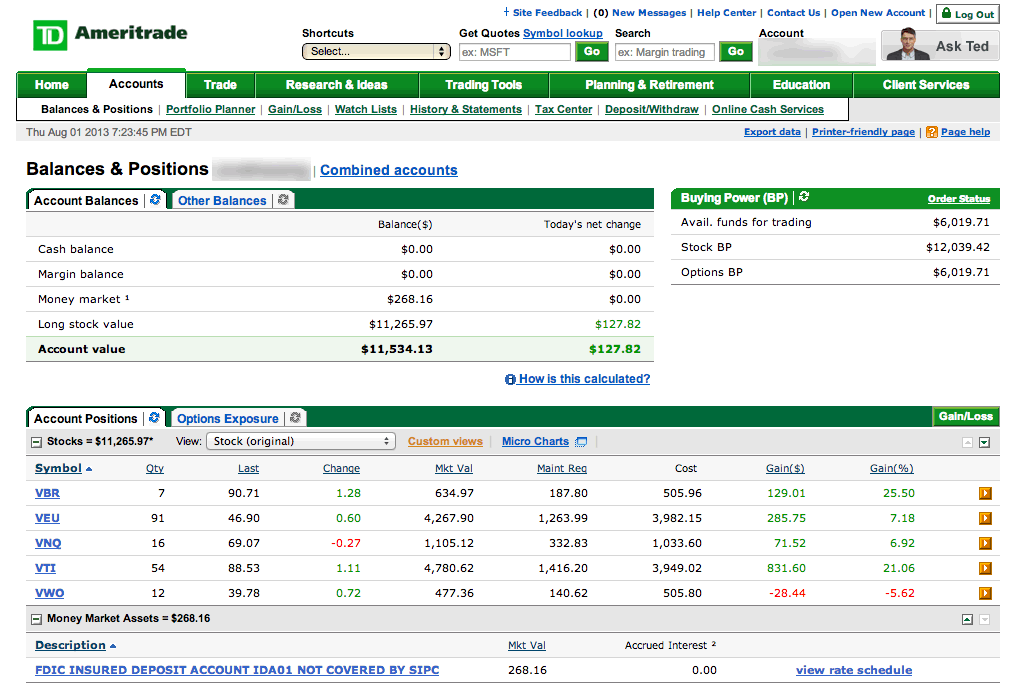Click the greyed move-down arrow in Money Market Assets header
Screen dimensions: 1009x699
(985, 619)
